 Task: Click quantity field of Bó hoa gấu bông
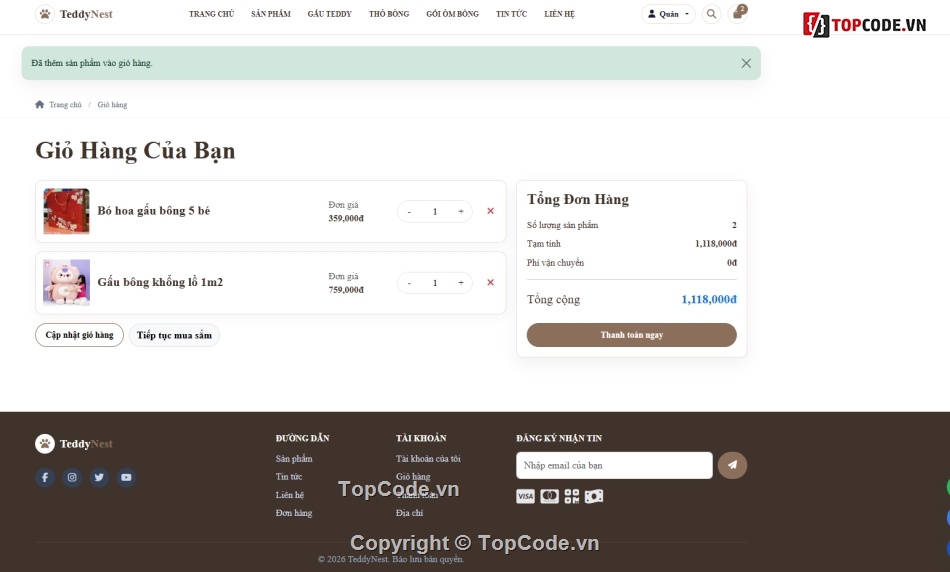[435, 211]
